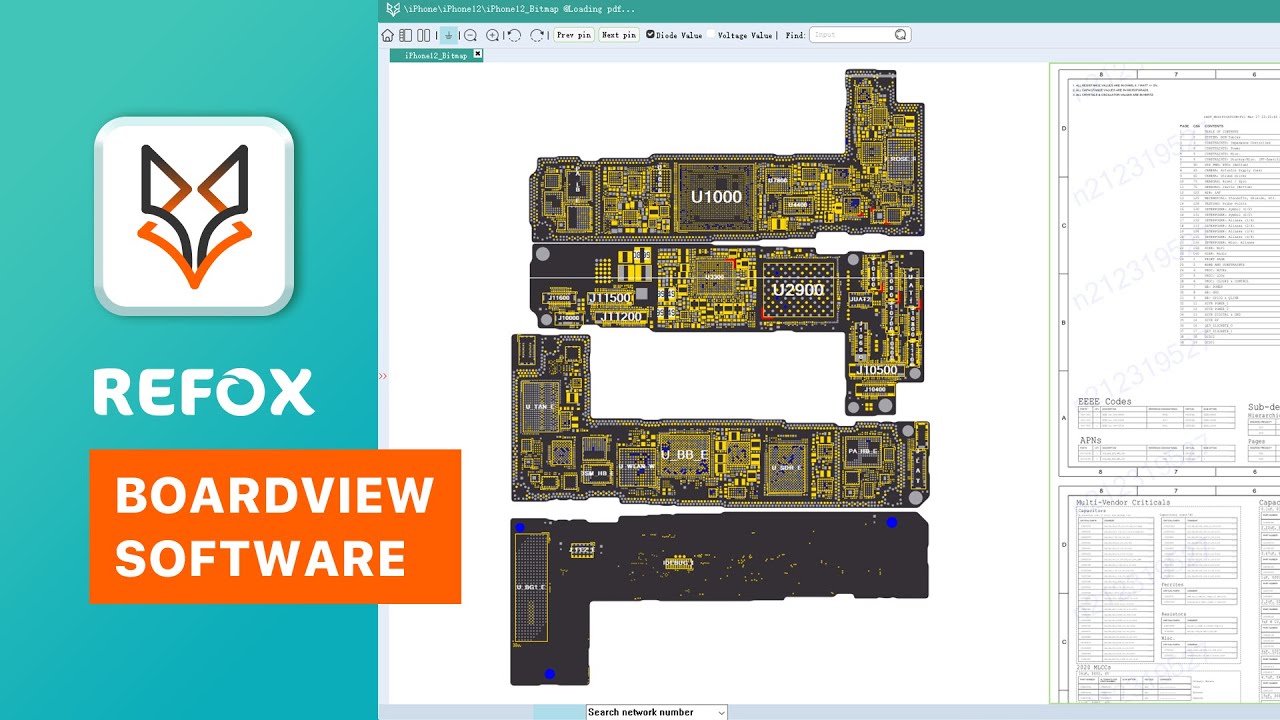Click the BOARDVIEW SOFTWARE orange banner
This screenshot has width=1280, height=720.
point(275,527)
